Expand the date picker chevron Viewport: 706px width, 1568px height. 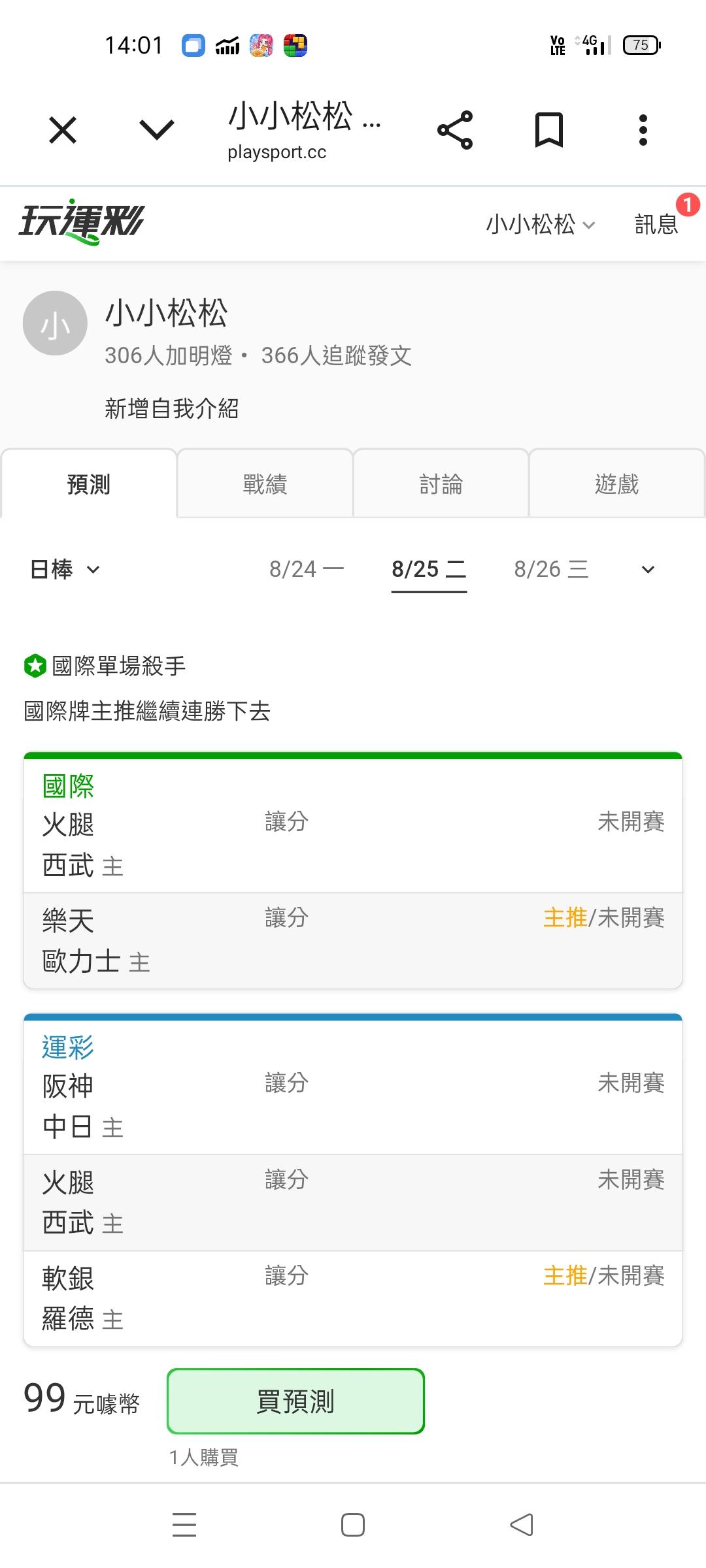648,570
